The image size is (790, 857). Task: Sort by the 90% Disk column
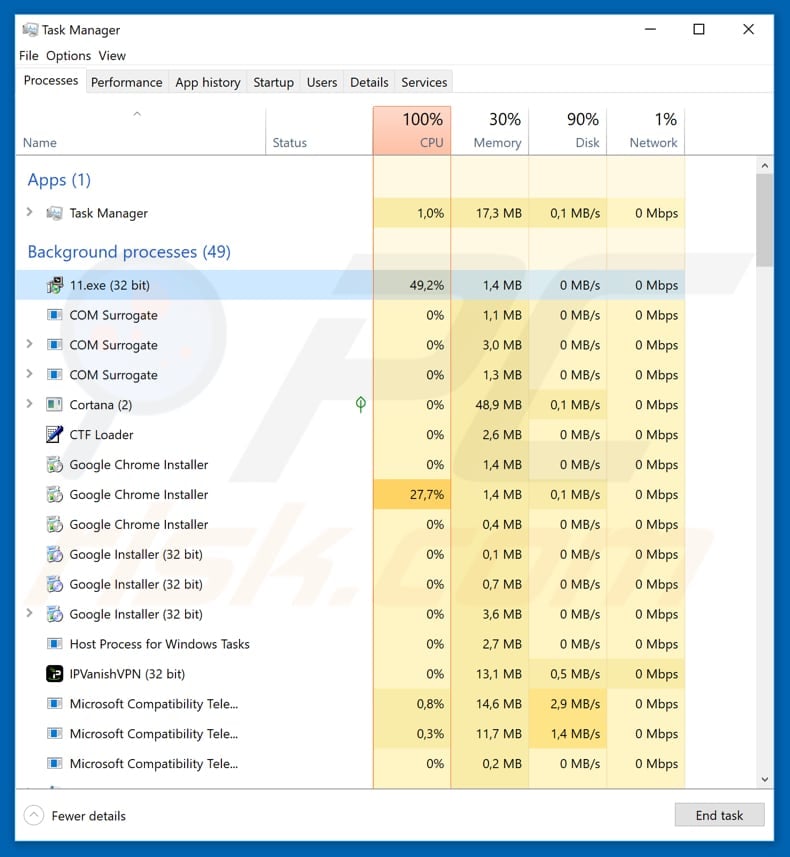(x=568, y=131)
